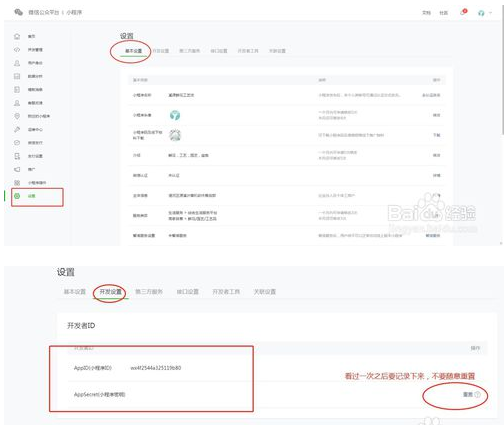Click the WeChat logo in the header
The height and width of the screenshot is (425, 504).
(18, 12)
